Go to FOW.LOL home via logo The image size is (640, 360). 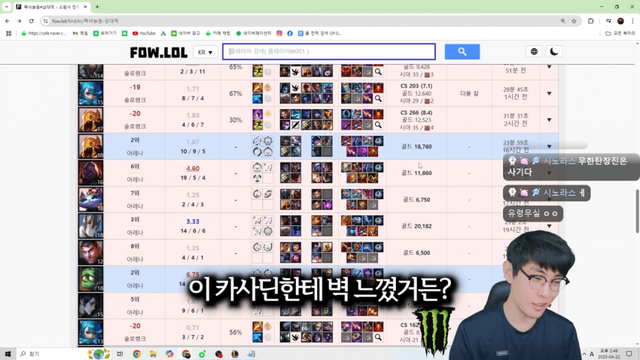[158, 52]
